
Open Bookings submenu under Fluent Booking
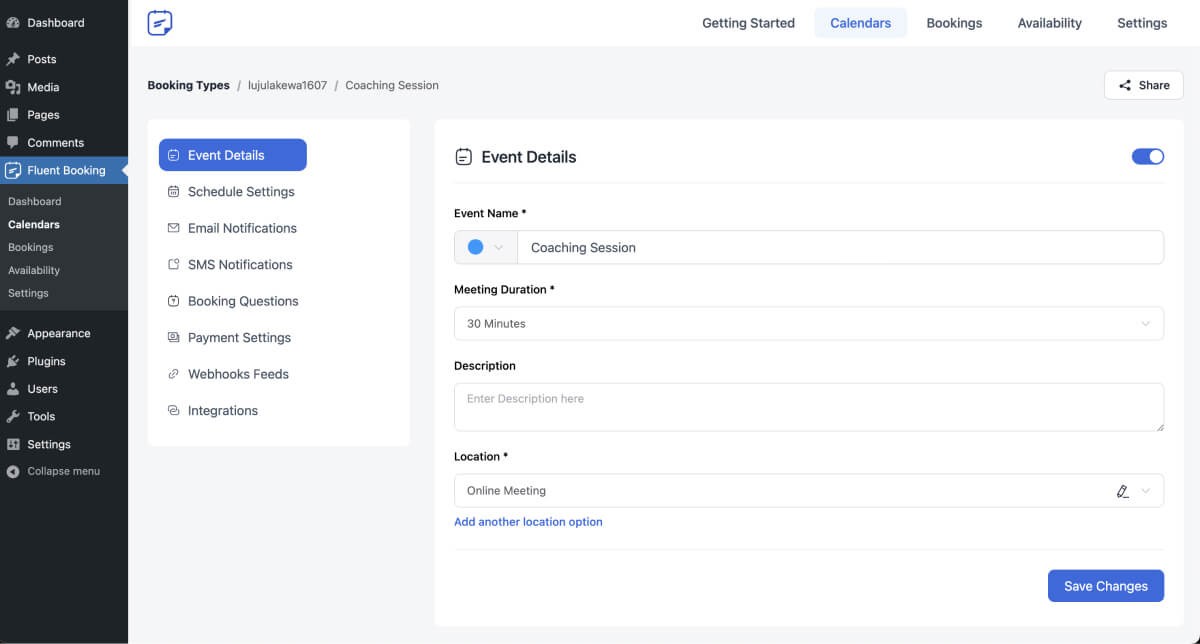click(x=31, y=247)
